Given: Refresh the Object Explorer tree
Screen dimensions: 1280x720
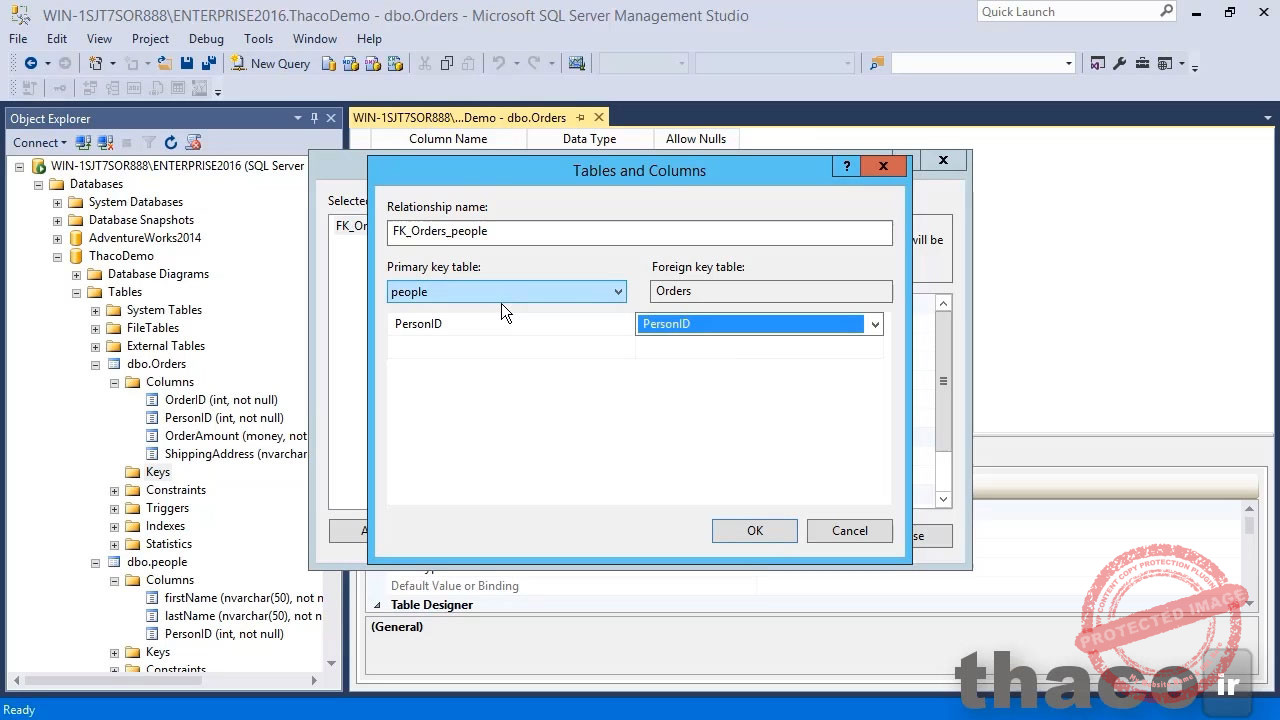Looking at the screenshot, I should (171, 143).
